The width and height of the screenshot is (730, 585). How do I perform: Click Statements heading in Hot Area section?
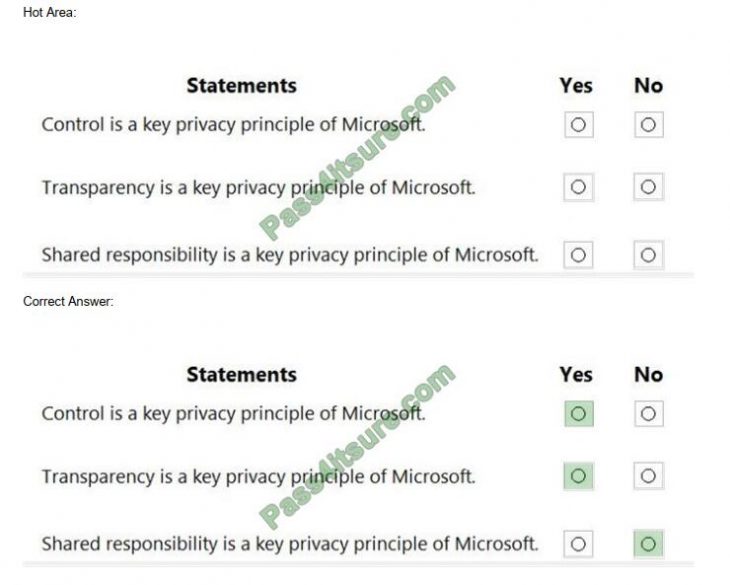[242, 86]
